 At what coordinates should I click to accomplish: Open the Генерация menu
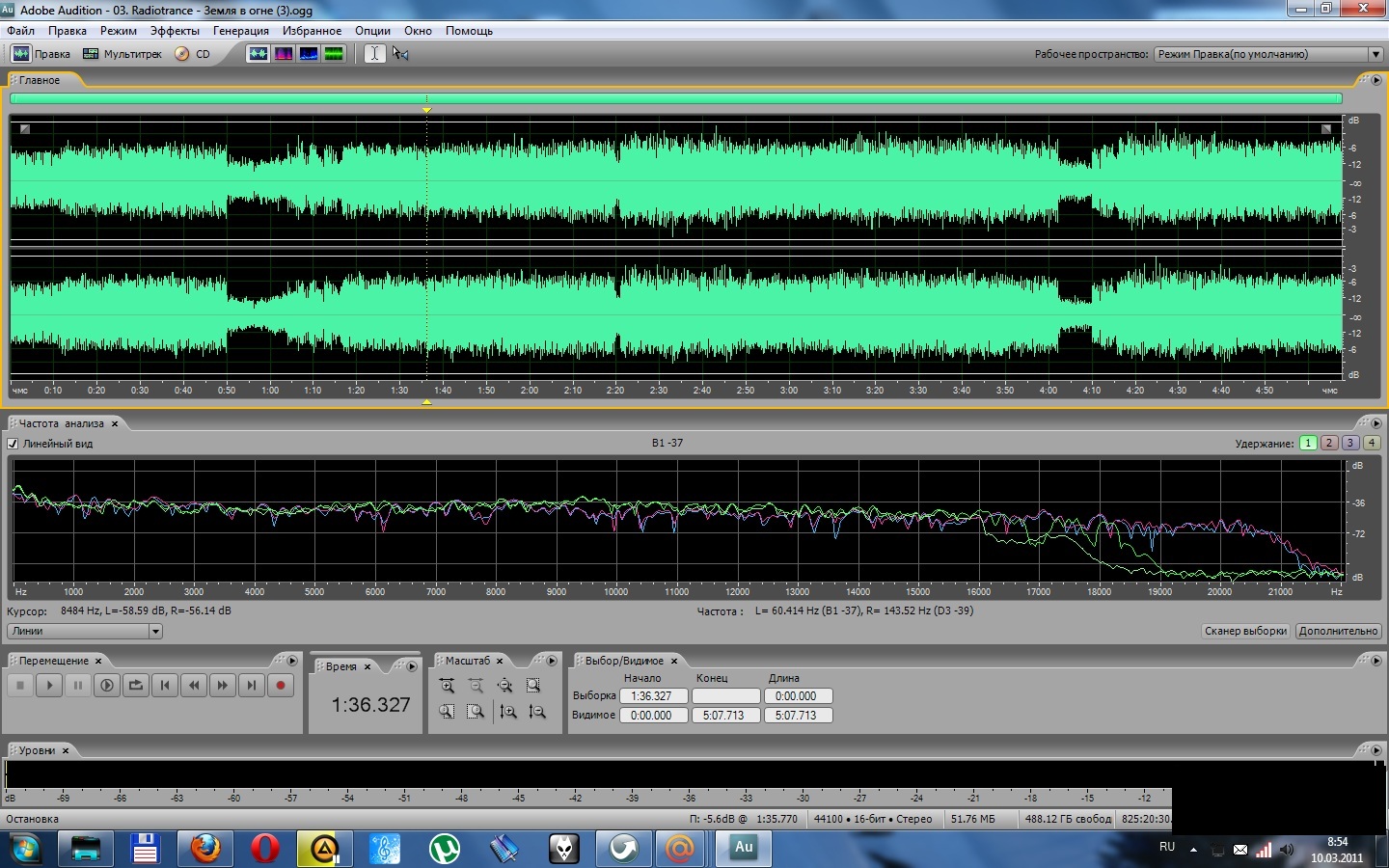[x=241, y=31]
